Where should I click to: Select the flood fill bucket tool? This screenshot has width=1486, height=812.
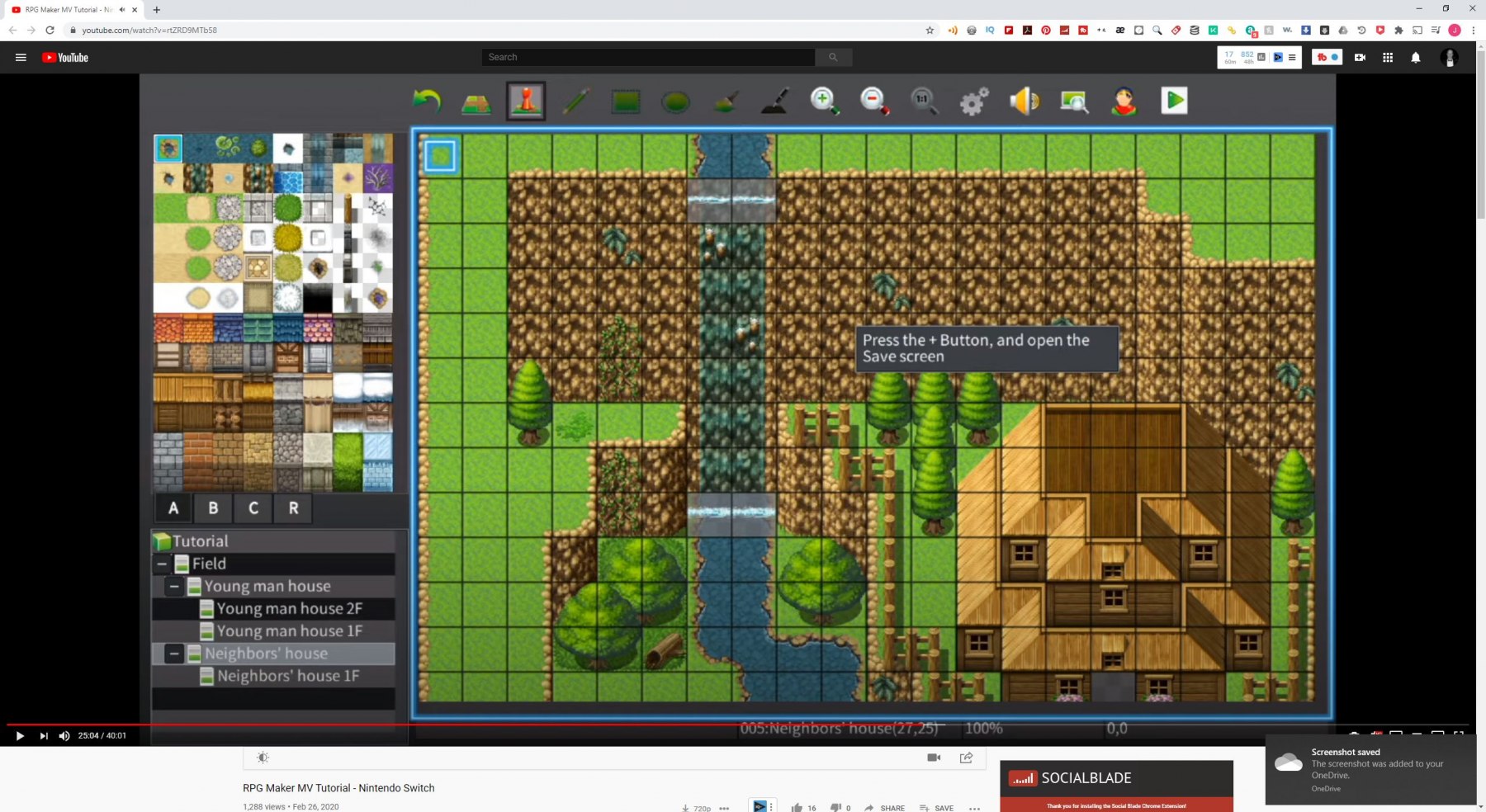pyautogui.click(x=725, y=101)
